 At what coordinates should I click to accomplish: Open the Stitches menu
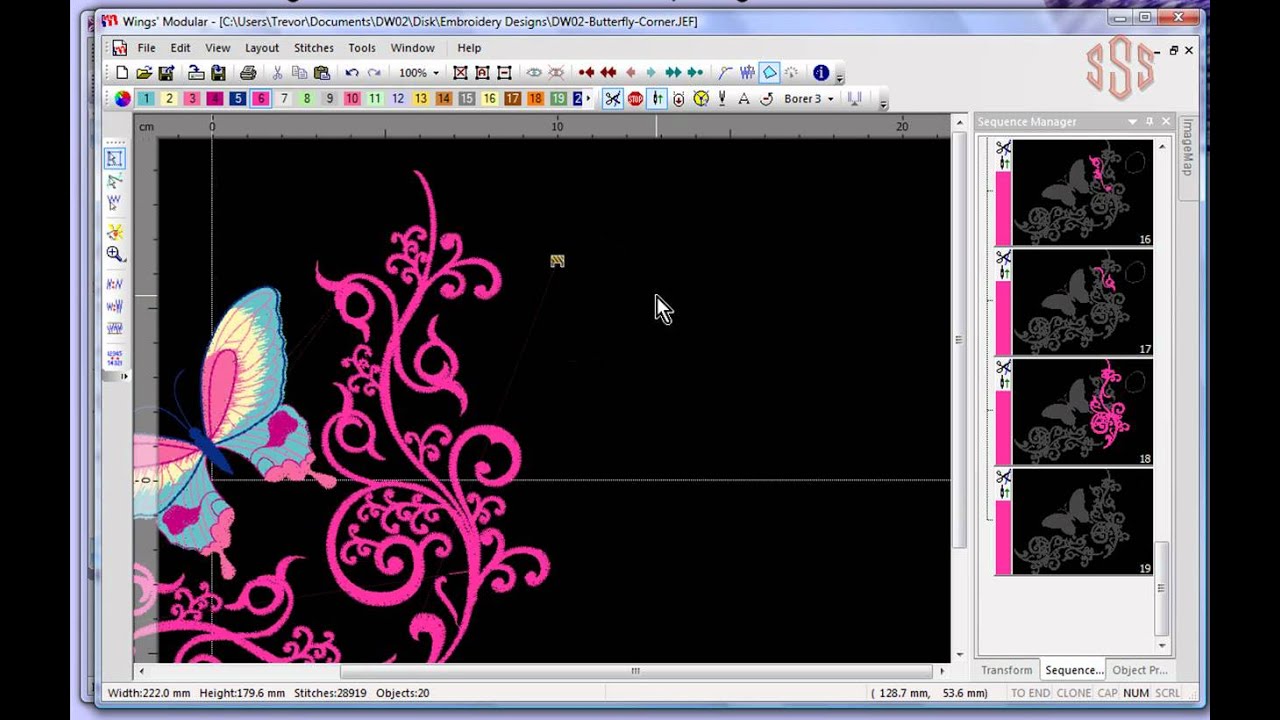(314, 48)
